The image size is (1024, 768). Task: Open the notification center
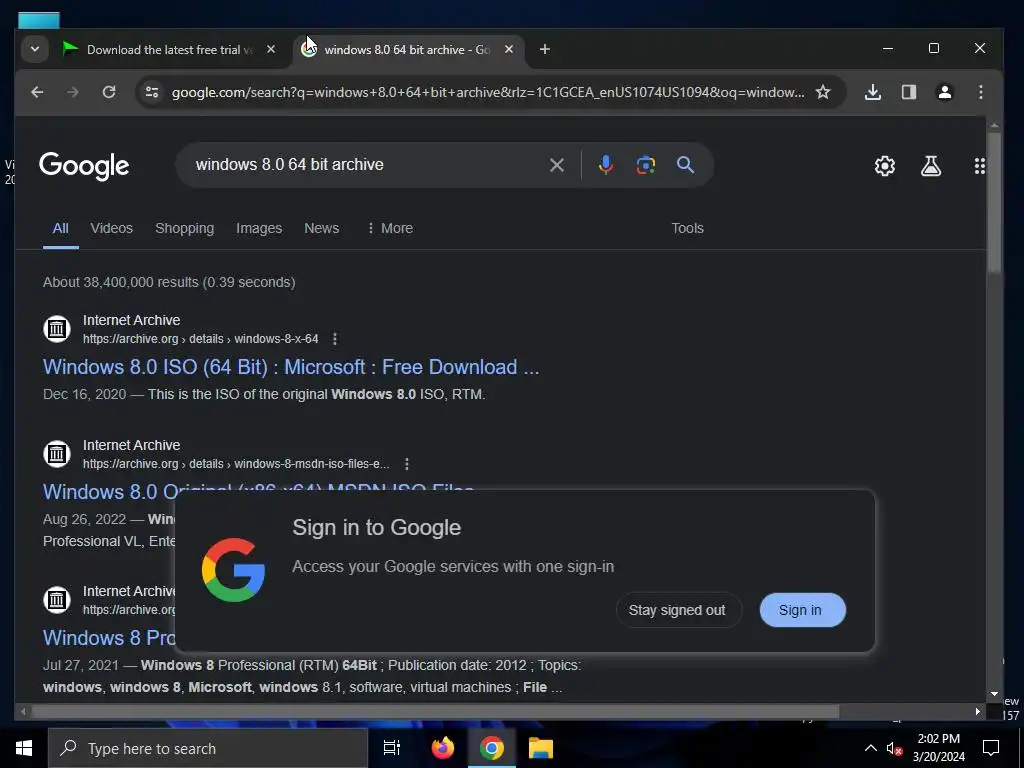pyautogui.click(x=991, y=748)
